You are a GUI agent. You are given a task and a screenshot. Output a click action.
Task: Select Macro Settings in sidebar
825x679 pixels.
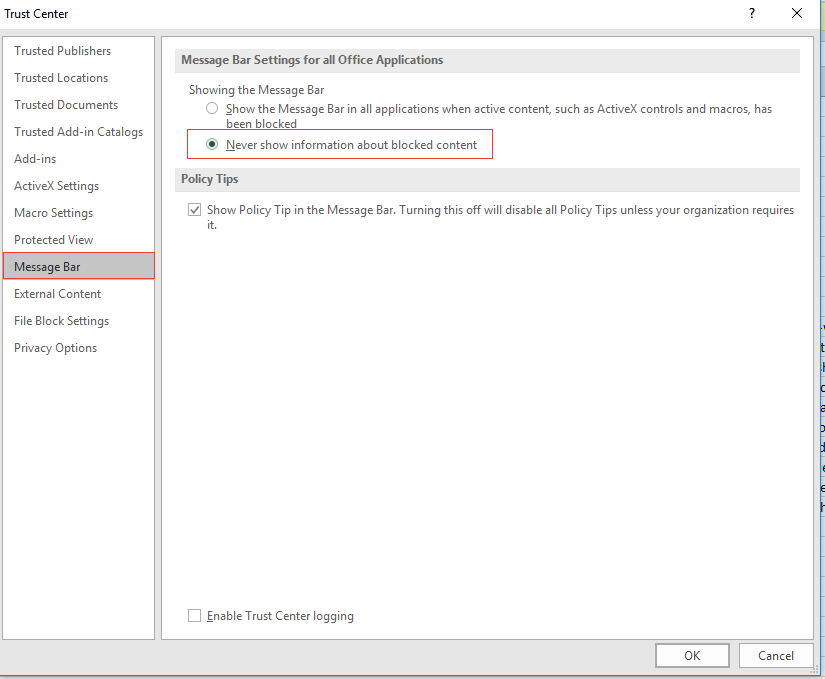tap(53, 213)
